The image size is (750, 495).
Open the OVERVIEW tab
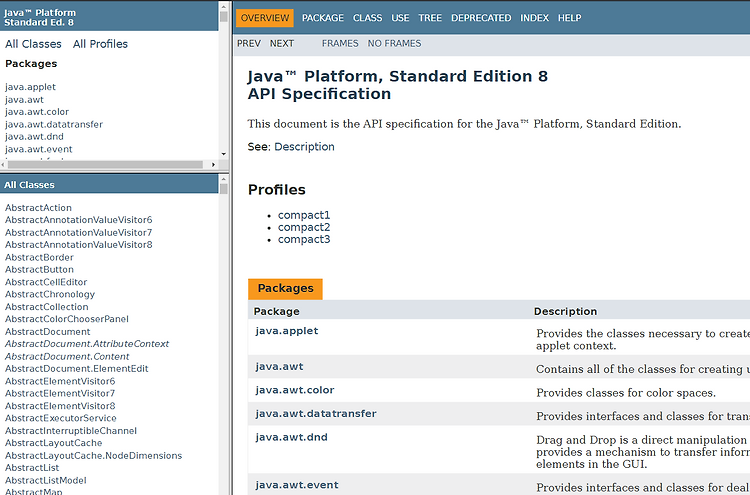(265, 18)
